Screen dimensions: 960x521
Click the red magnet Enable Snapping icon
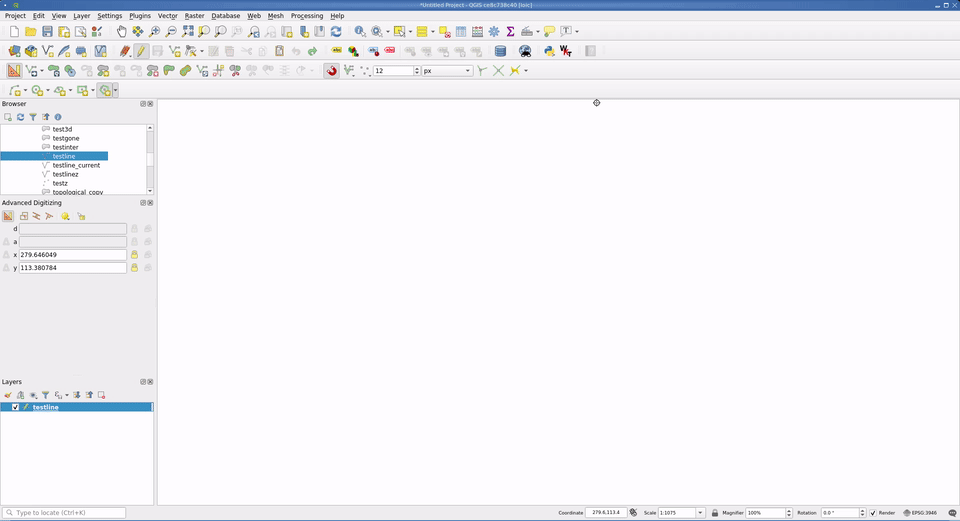(332, 71)
